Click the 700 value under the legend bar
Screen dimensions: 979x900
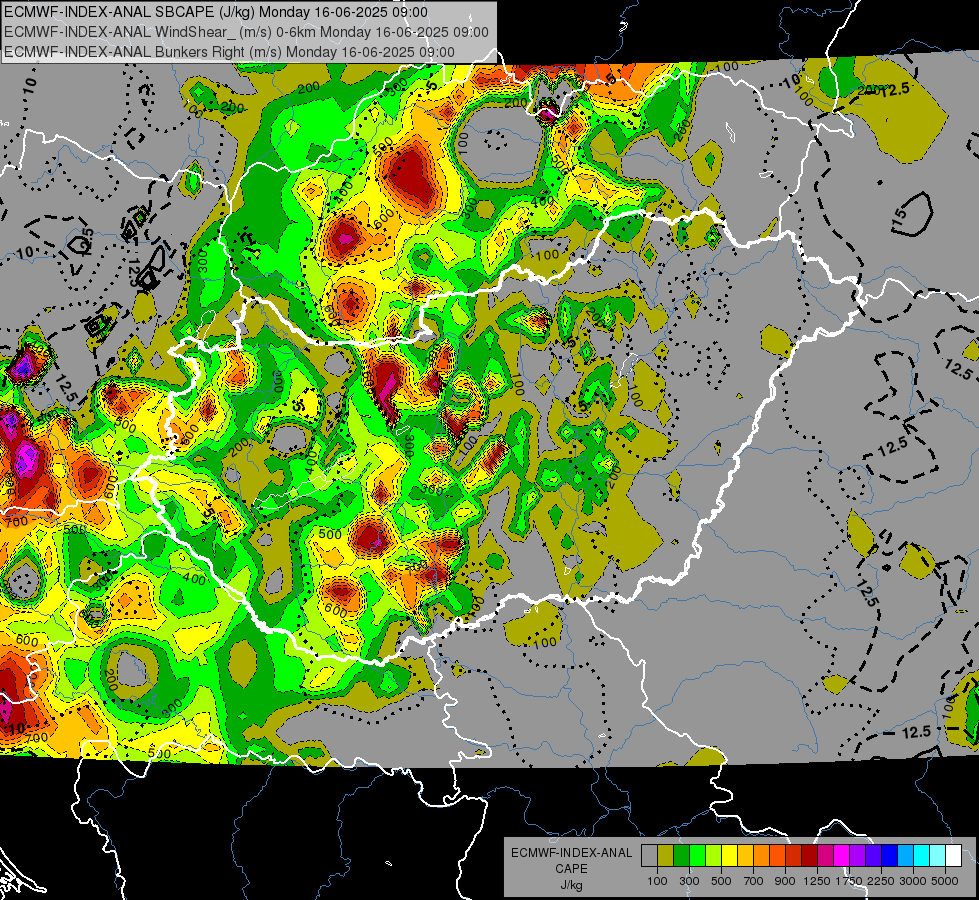tap(754, 881)
